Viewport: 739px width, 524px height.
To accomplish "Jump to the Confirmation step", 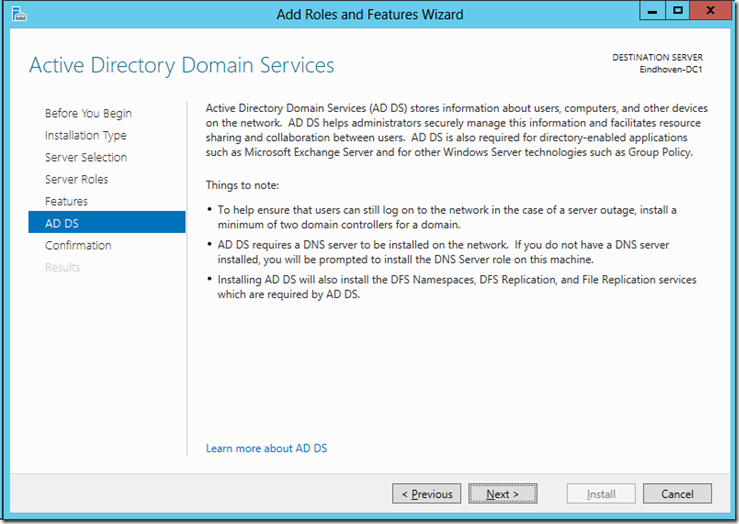I will (x=78, y=246).
